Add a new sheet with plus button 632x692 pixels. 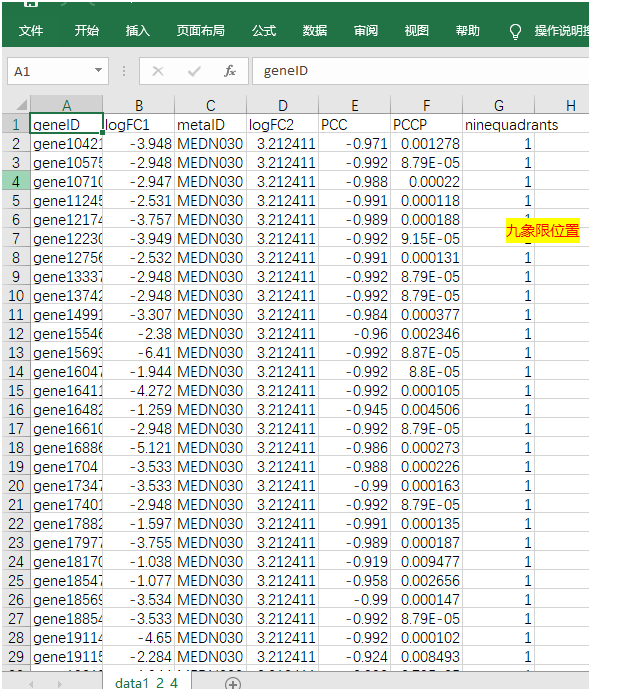tap(233, 684)
